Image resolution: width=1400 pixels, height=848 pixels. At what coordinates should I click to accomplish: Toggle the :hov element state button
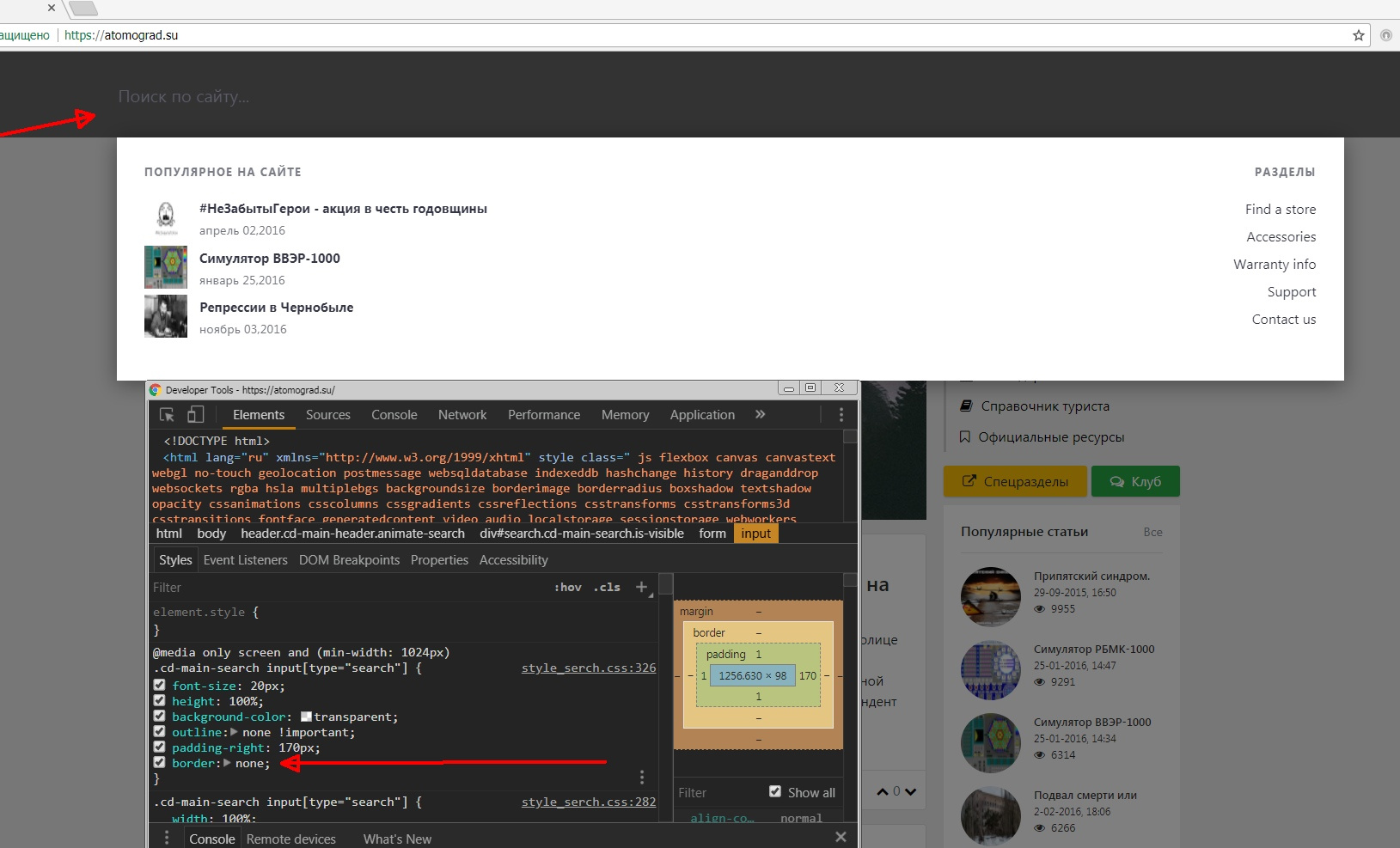click(568, 587)
